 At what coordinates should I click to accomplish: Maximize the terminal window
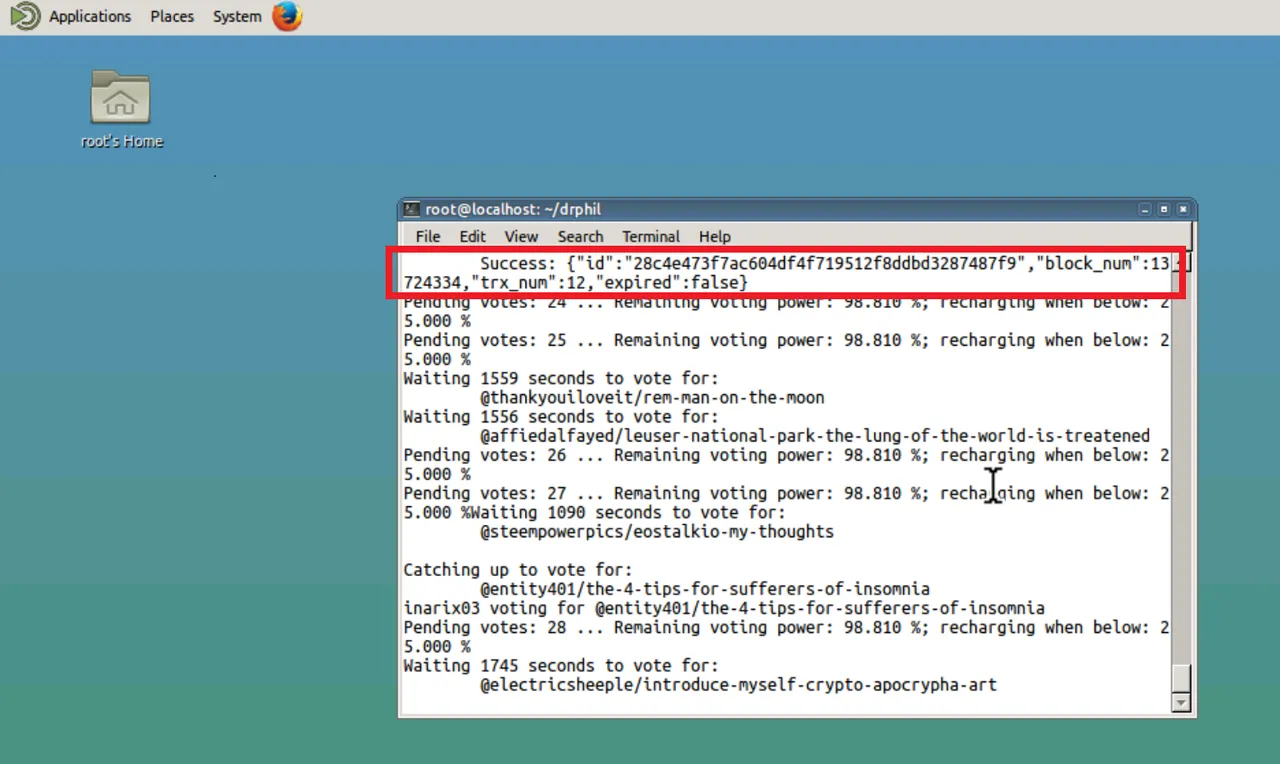coord(1164,210)
